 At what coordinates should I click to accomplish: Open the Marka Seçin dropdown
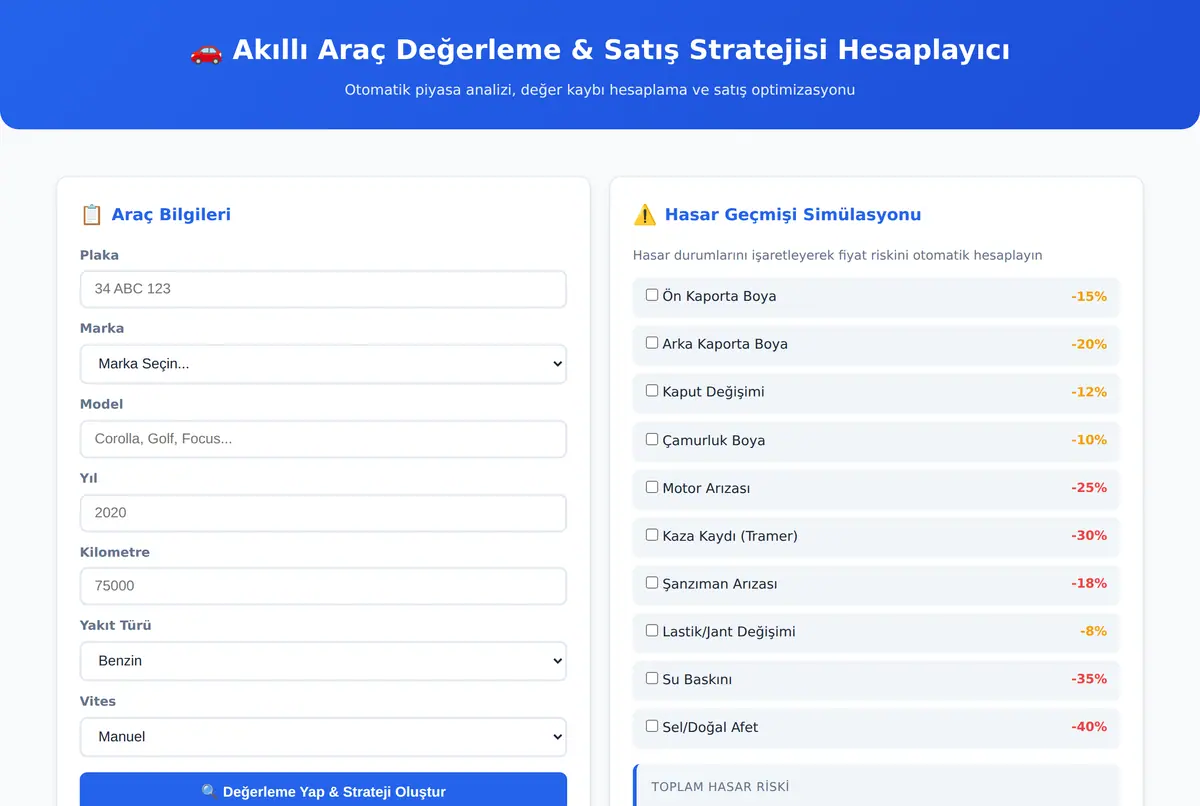pyautogui.click(x=323, y=364)
